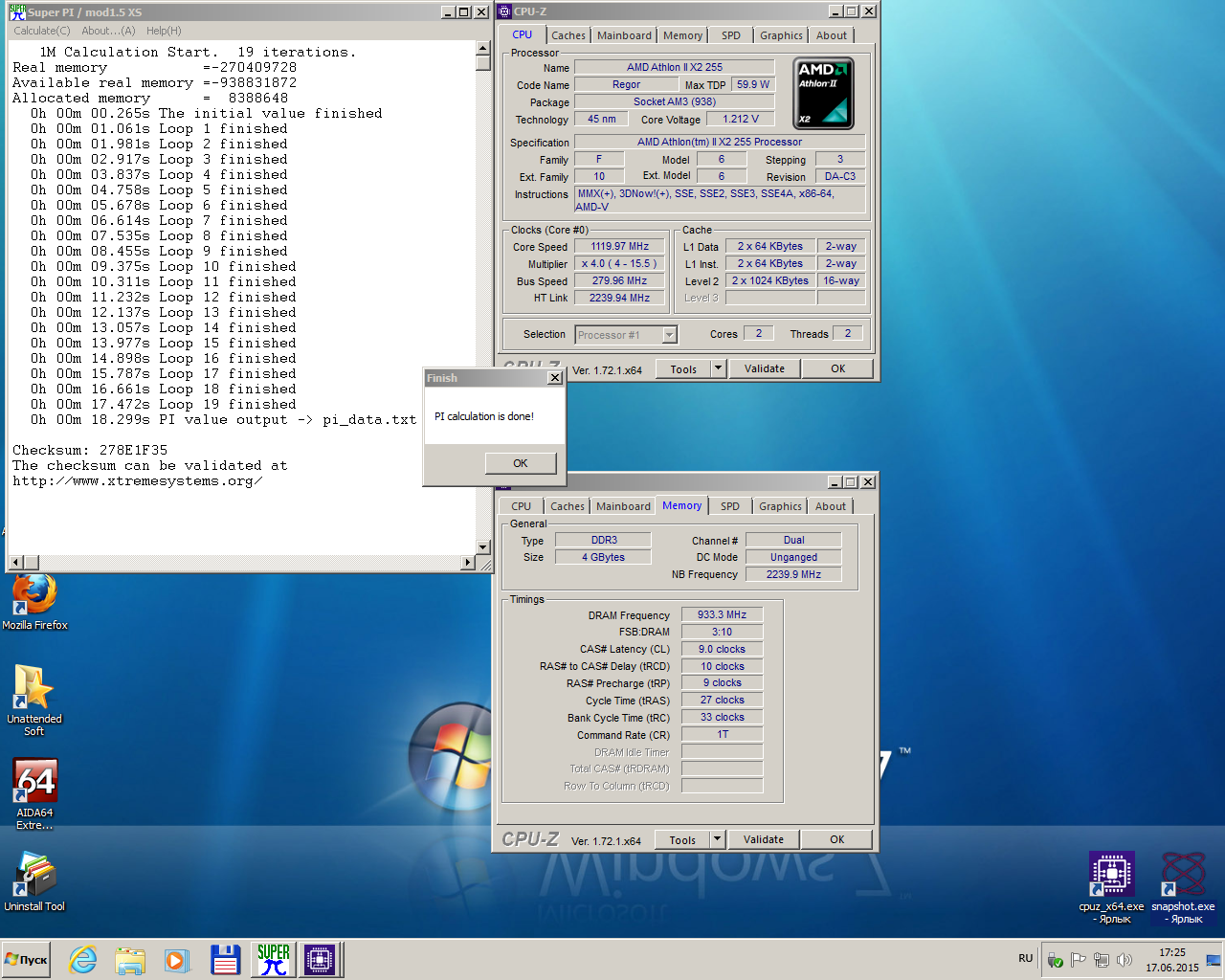Open the volume speaker tray icon
This screenshot has height=980, width=1225.
pos(1125,960)
